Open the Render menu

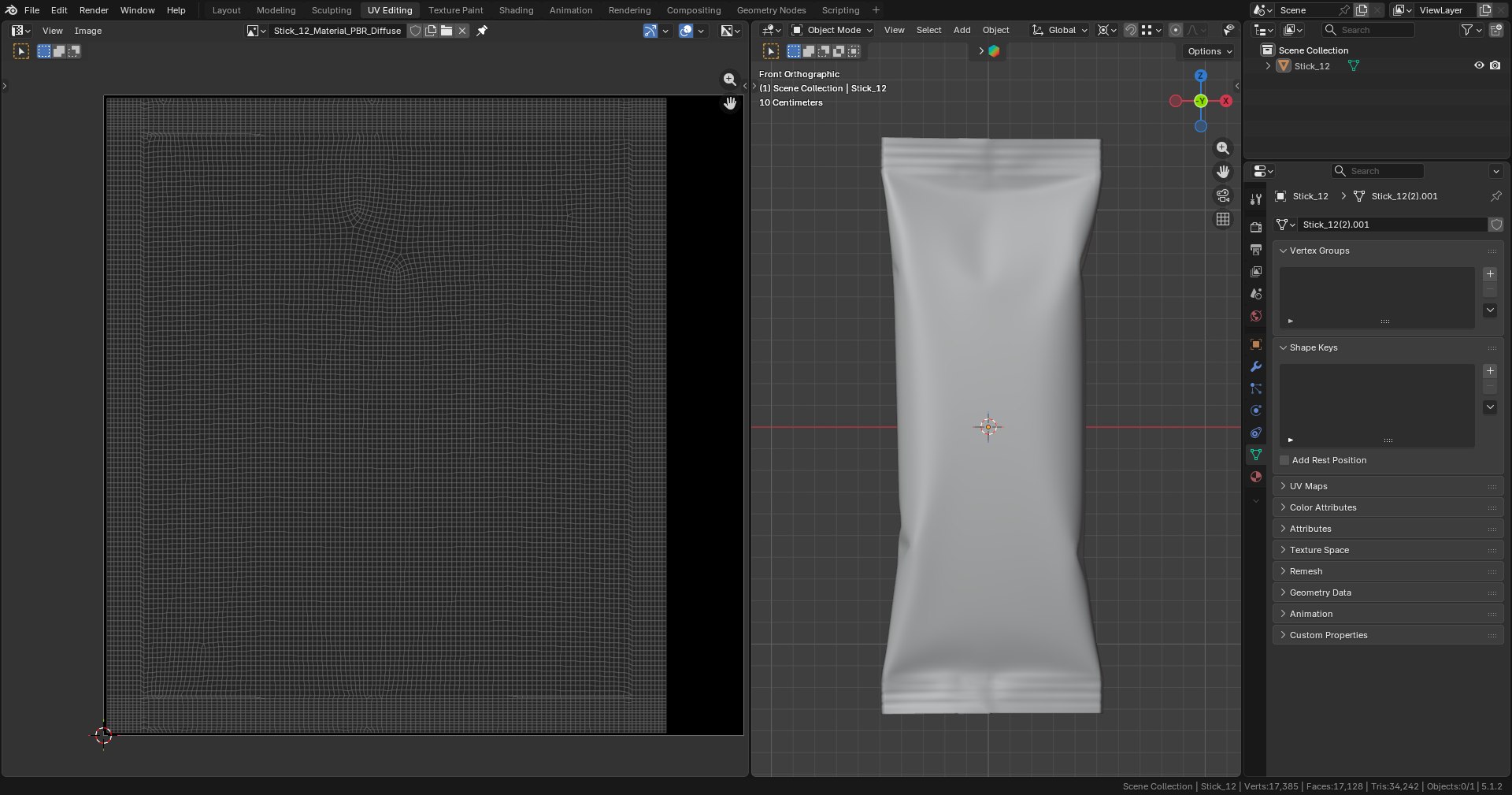(94, 10)
